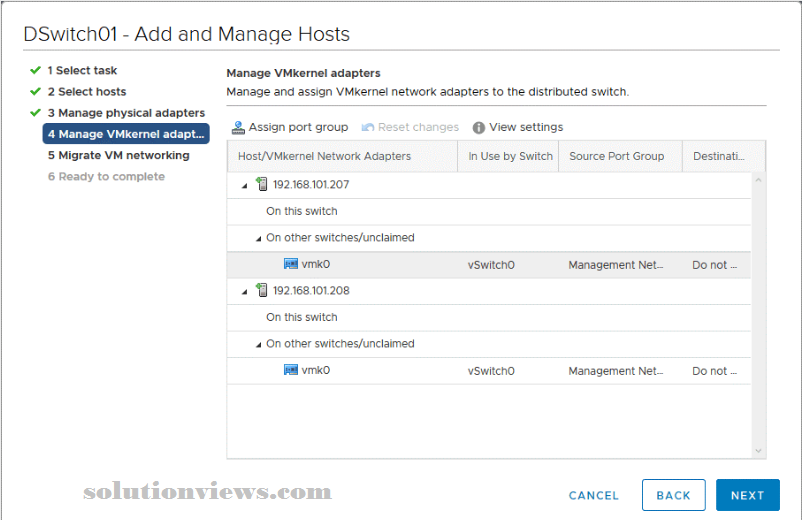Screen dimensions: 802x520
Task: Click the green check beside Select task
Action: [35, 70]
